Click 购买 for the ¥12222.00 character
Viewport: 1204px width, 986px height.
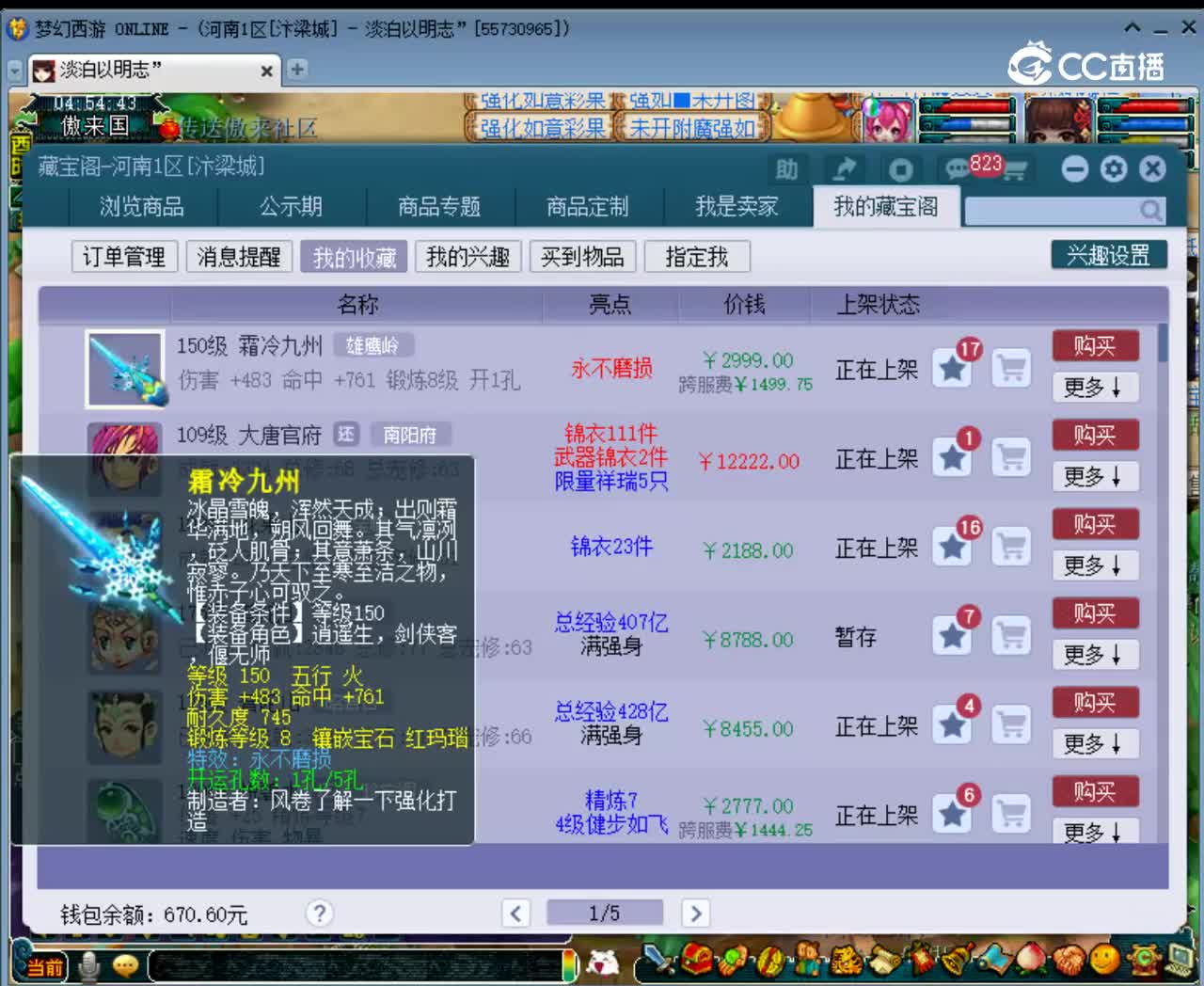coord(1095,436)
